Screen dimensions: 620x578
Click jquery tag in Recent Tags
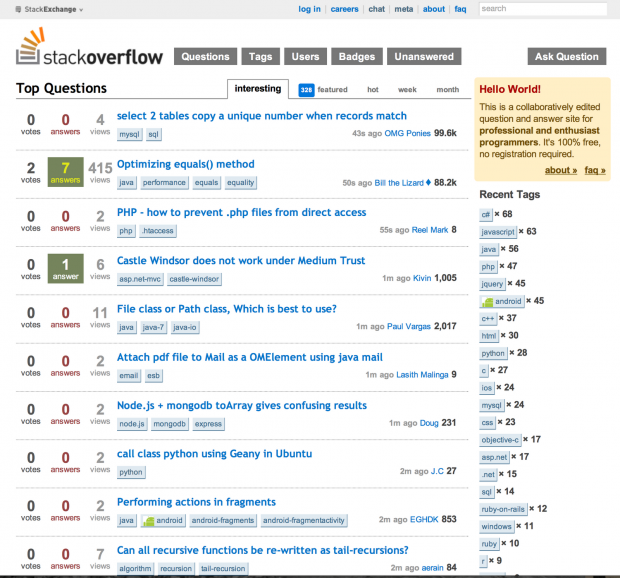(492, 284)
